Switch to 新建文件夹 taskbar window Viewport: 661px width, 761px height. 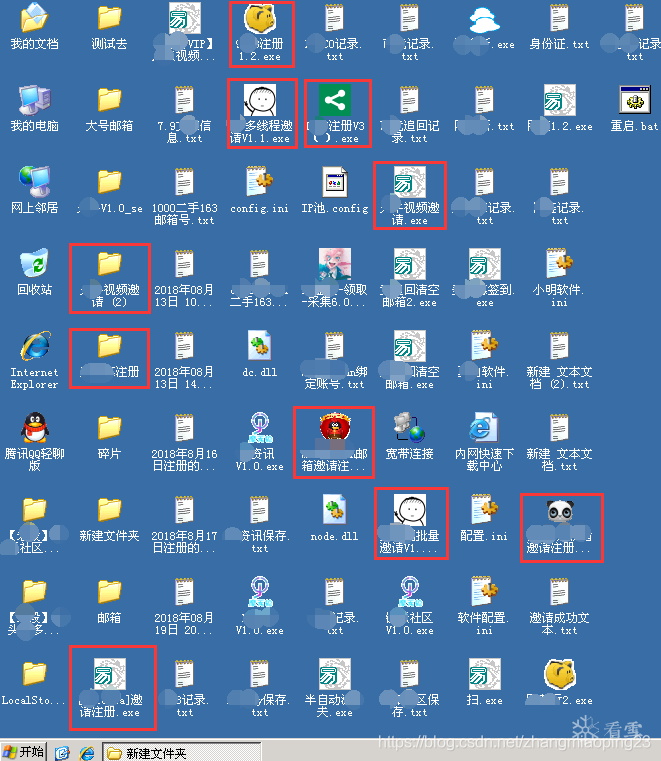(182, 753)
